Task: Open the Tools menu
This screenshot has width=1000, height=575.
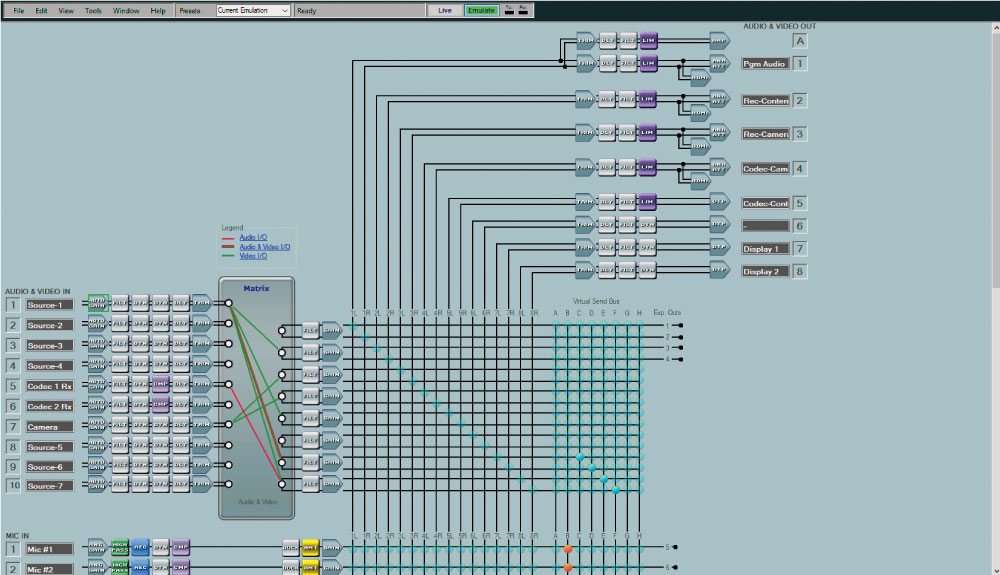Action: [93, 10]
